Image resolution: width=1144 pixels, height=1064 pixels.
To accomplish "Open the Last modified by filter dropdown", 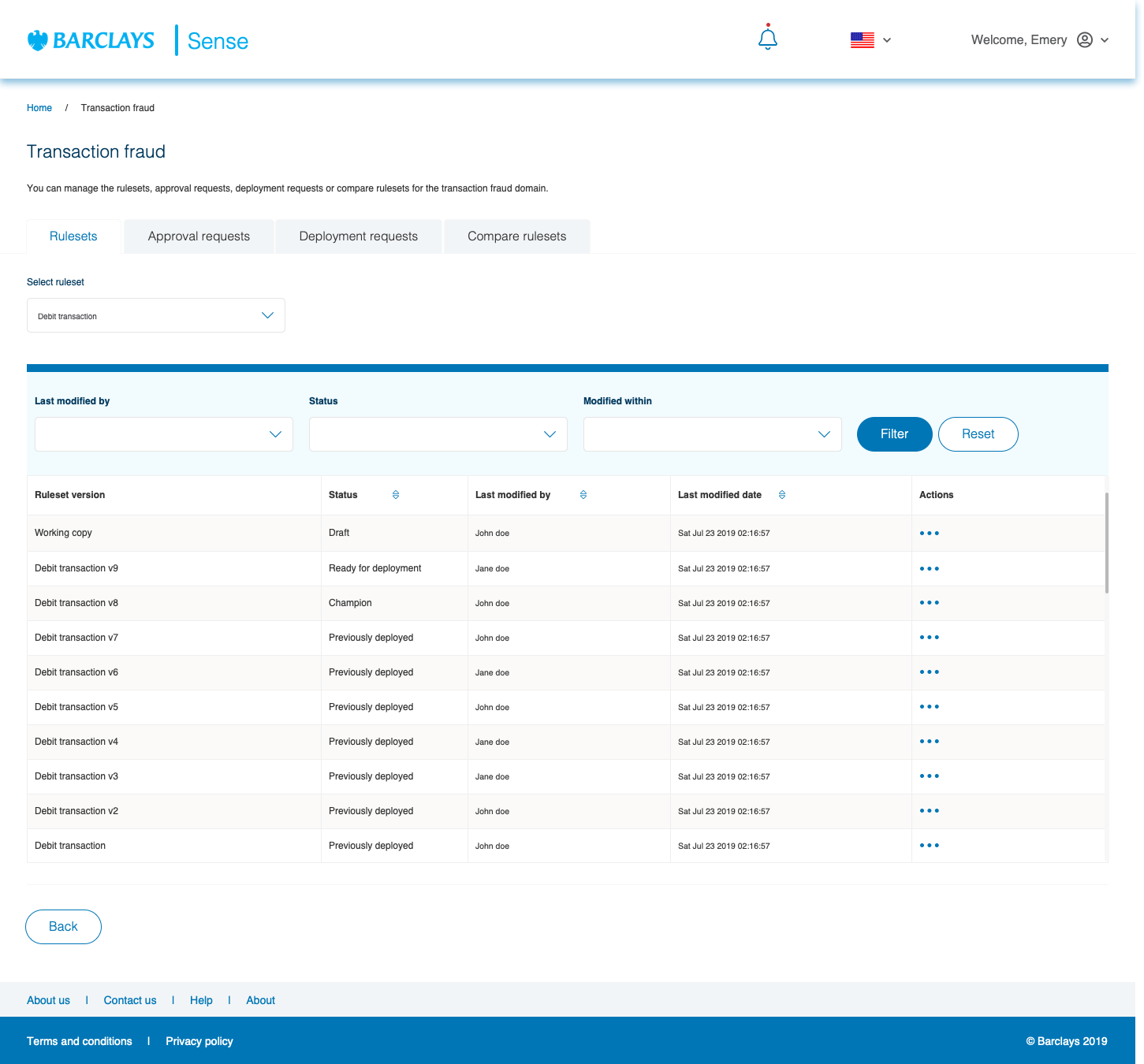I will coord(164,434).
